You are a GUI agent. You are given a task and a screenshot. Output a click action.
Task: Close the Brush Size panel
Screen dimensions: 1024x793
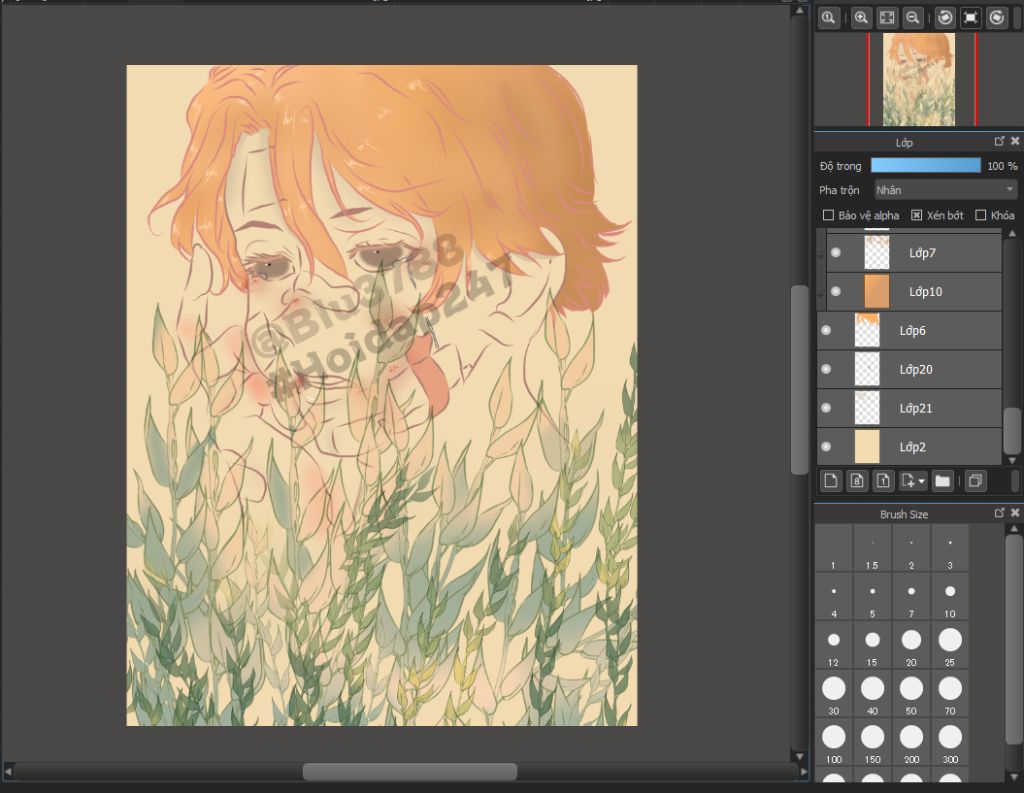tap(1015, 513)
